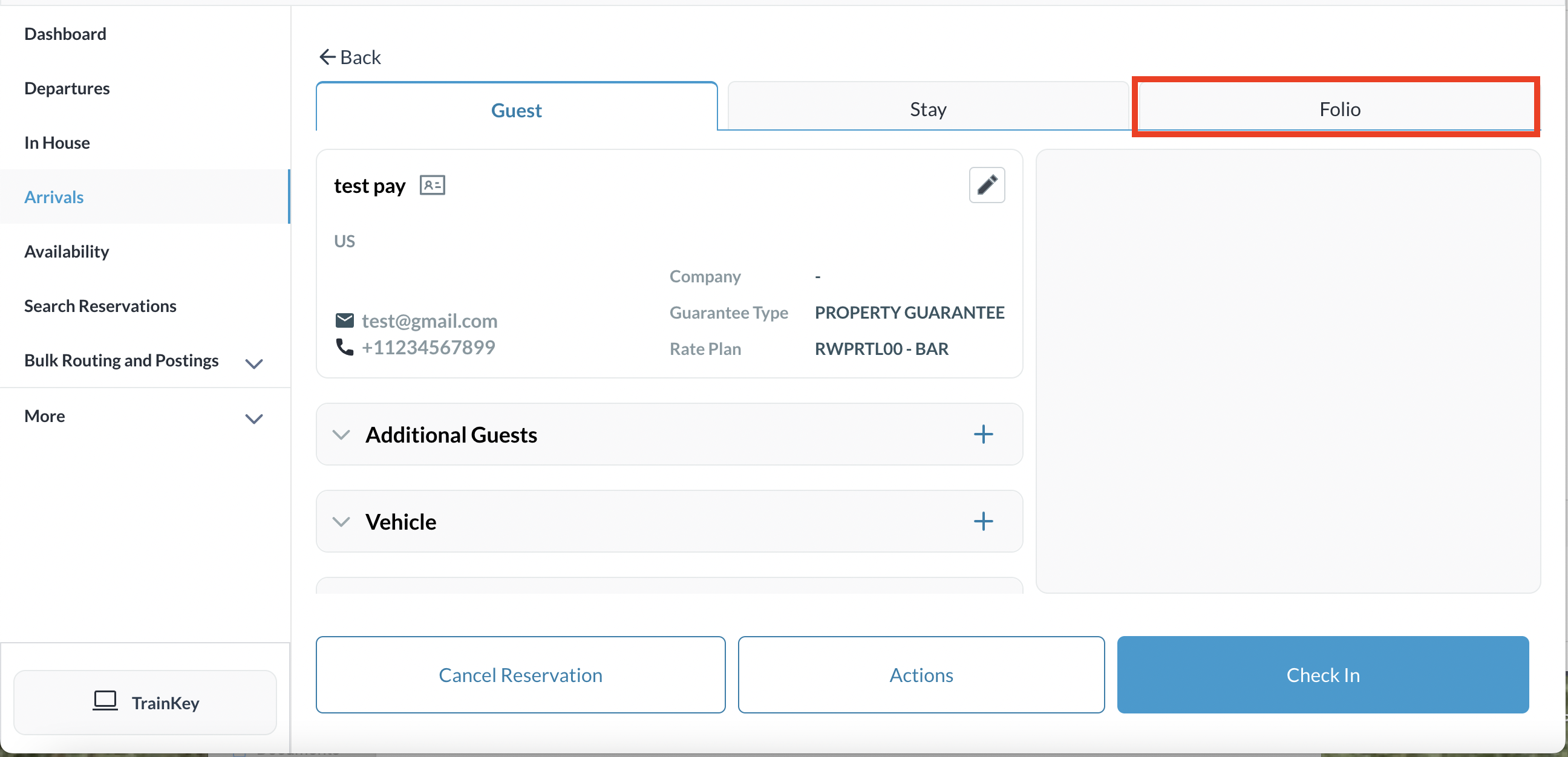Add an additional guest with plus icon
This screenshot has width=1568, height=757.
click(x=982, y=435)
